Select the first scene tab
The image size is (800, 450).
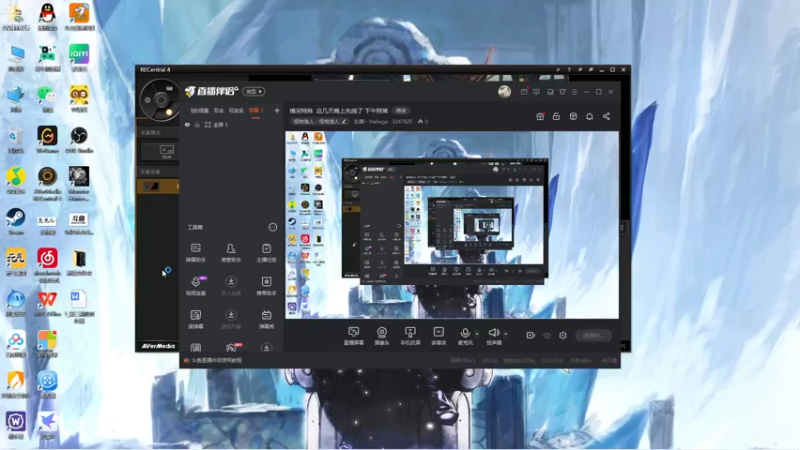pos(199,110)
